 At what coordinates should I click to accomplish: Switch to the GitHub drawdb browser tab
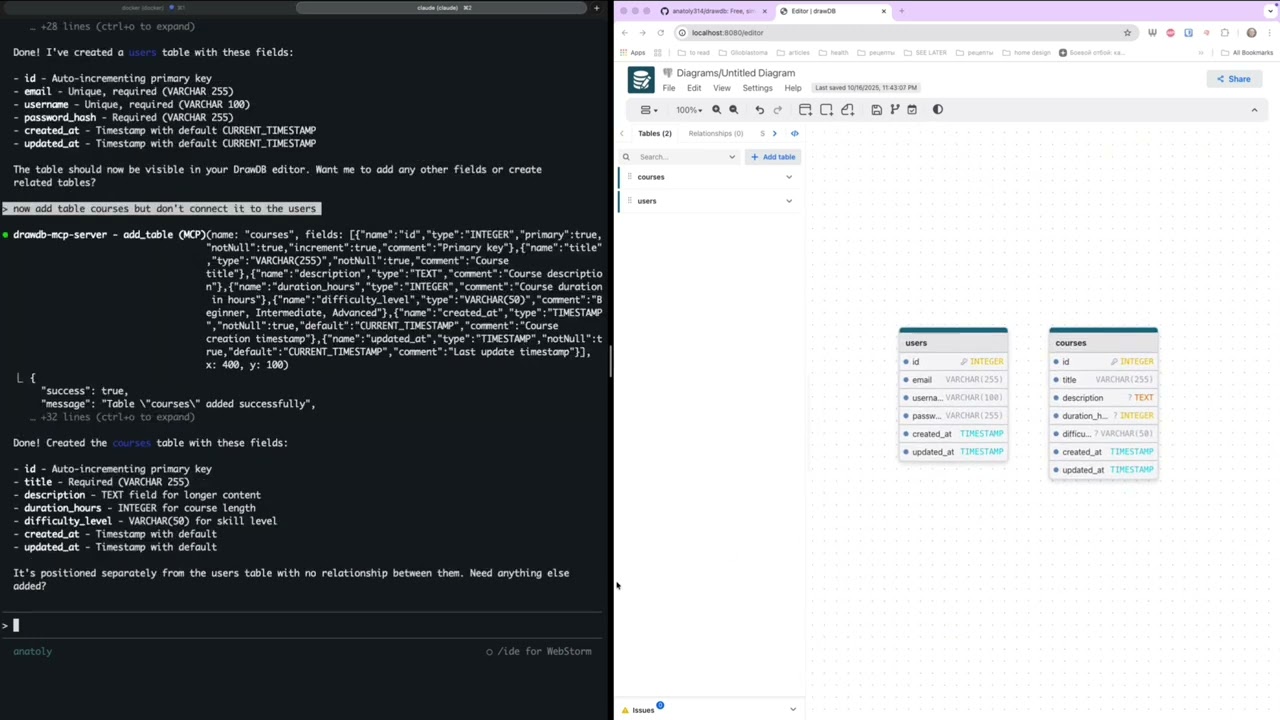(x=714, y=11)
